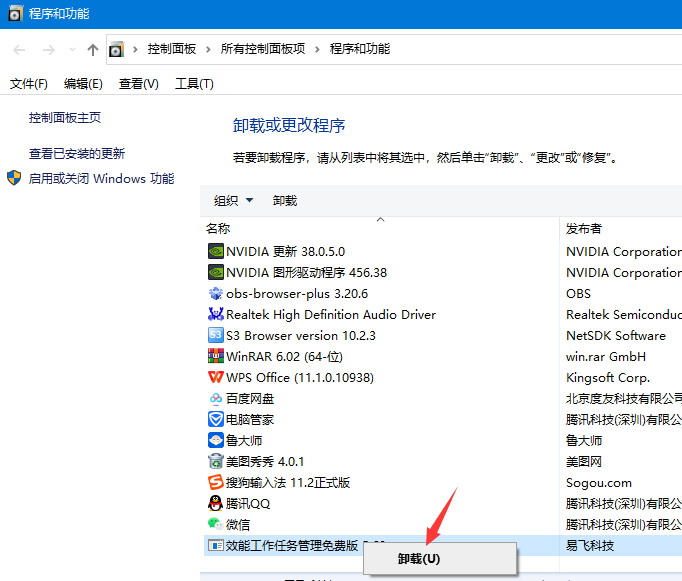
Task: Select WPS Office (11.1.0.10938) row text
Action: tap(300, 377)
